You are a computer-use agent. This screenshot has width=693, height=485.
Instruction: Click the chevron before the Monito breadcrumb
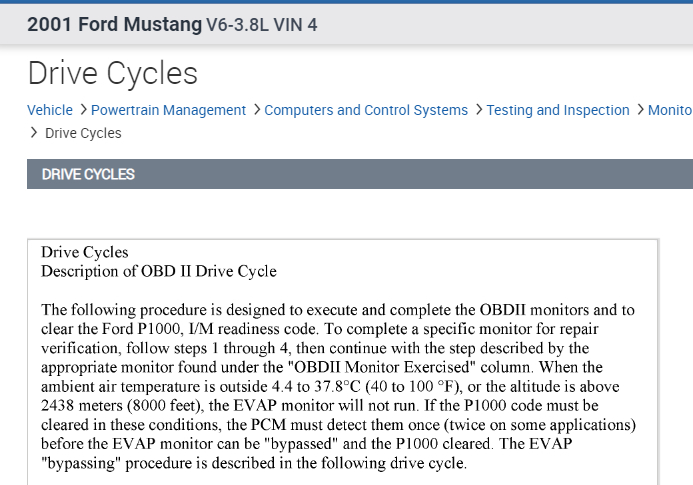(x=641, y=110)
